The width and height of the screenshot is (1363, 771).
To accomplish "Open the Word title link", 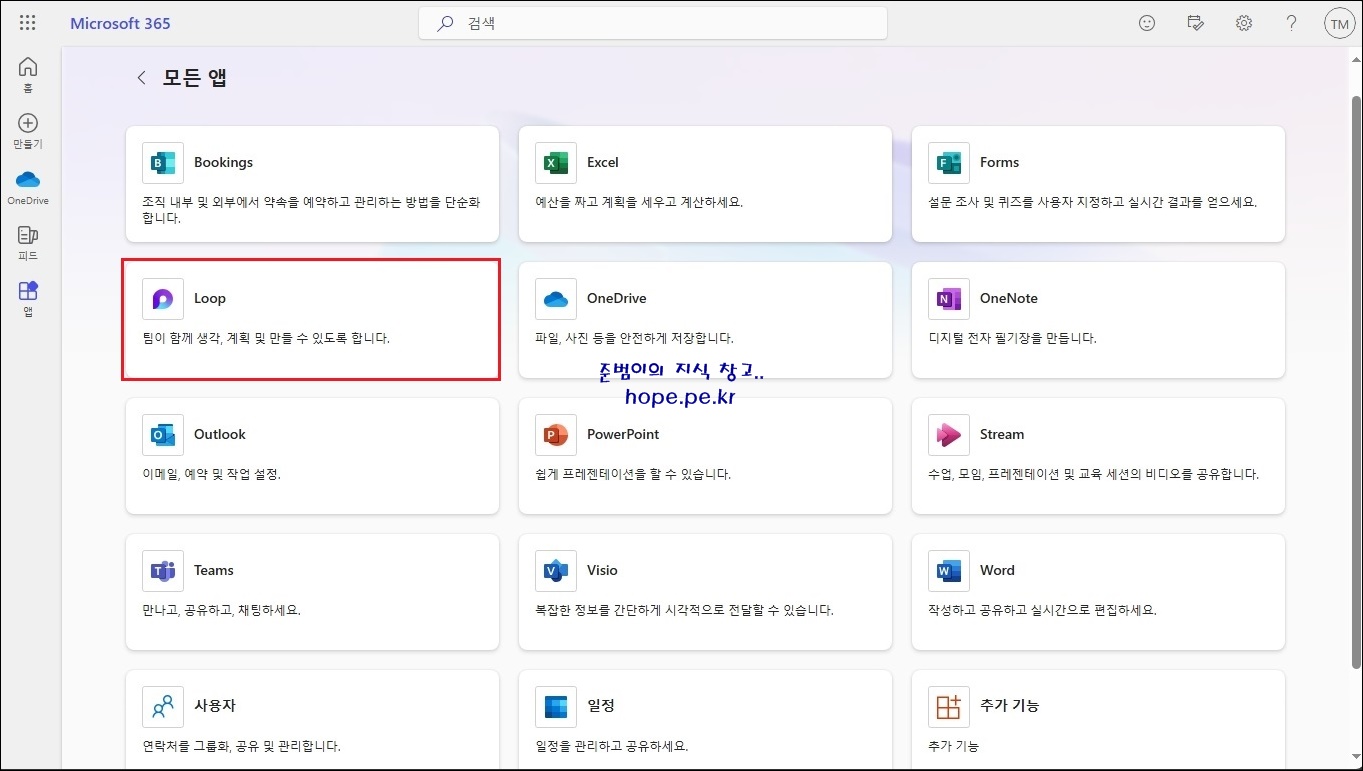I will [x=997, y=570].
